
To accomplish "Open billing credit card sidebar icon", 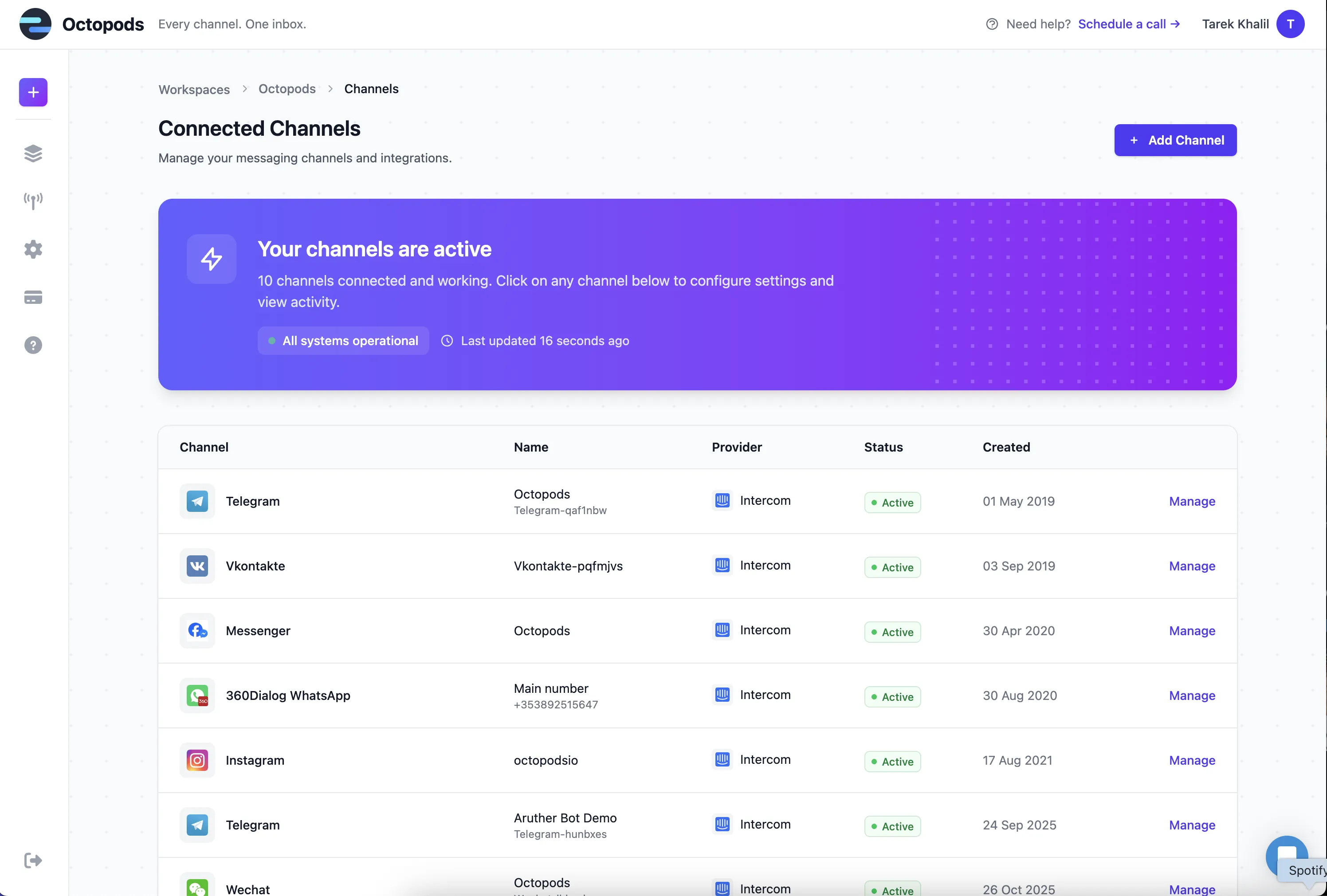I will pyautogui.click(x=33, y=297).
